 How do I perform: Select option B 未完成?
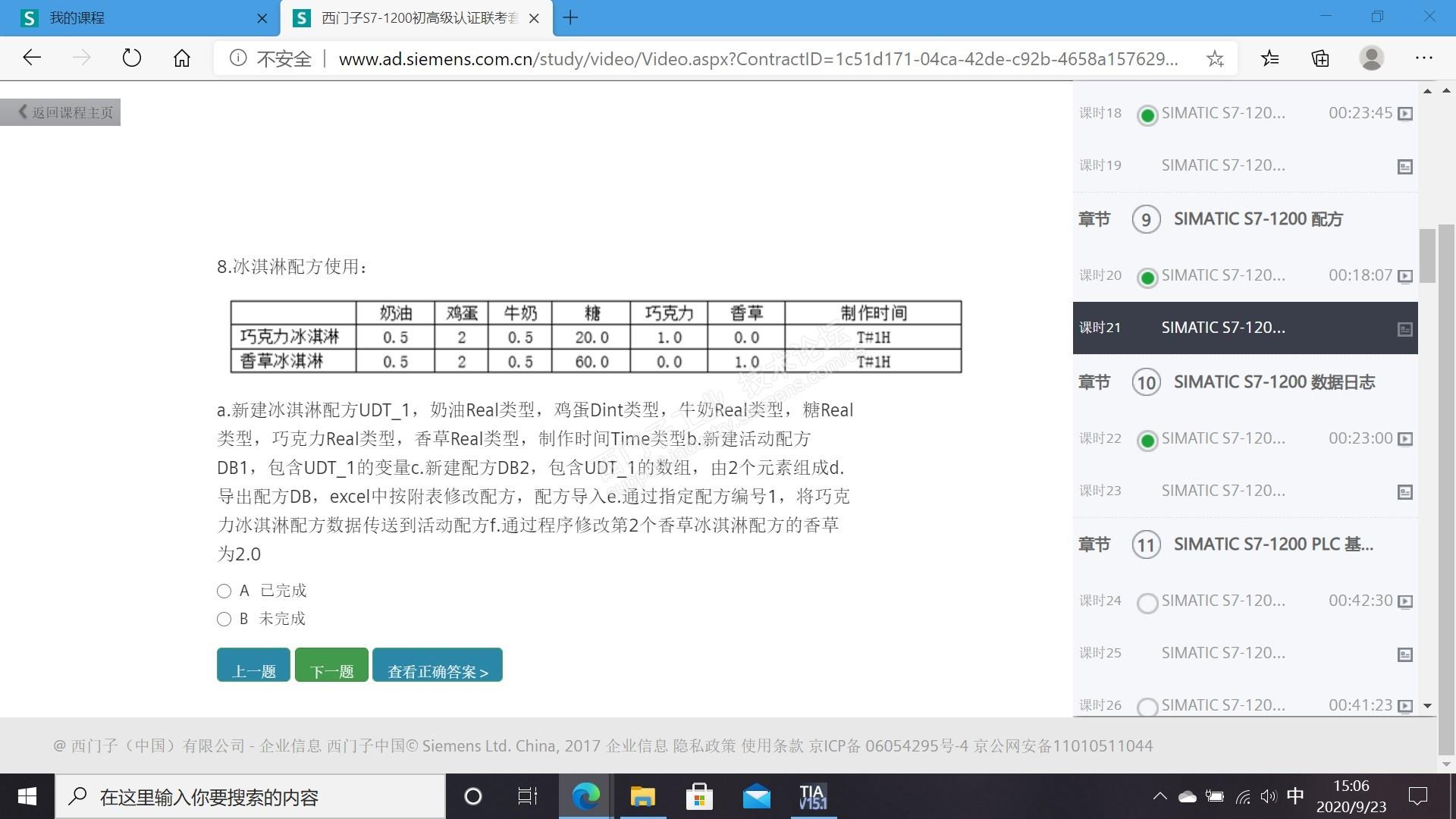tap(224, 619)
